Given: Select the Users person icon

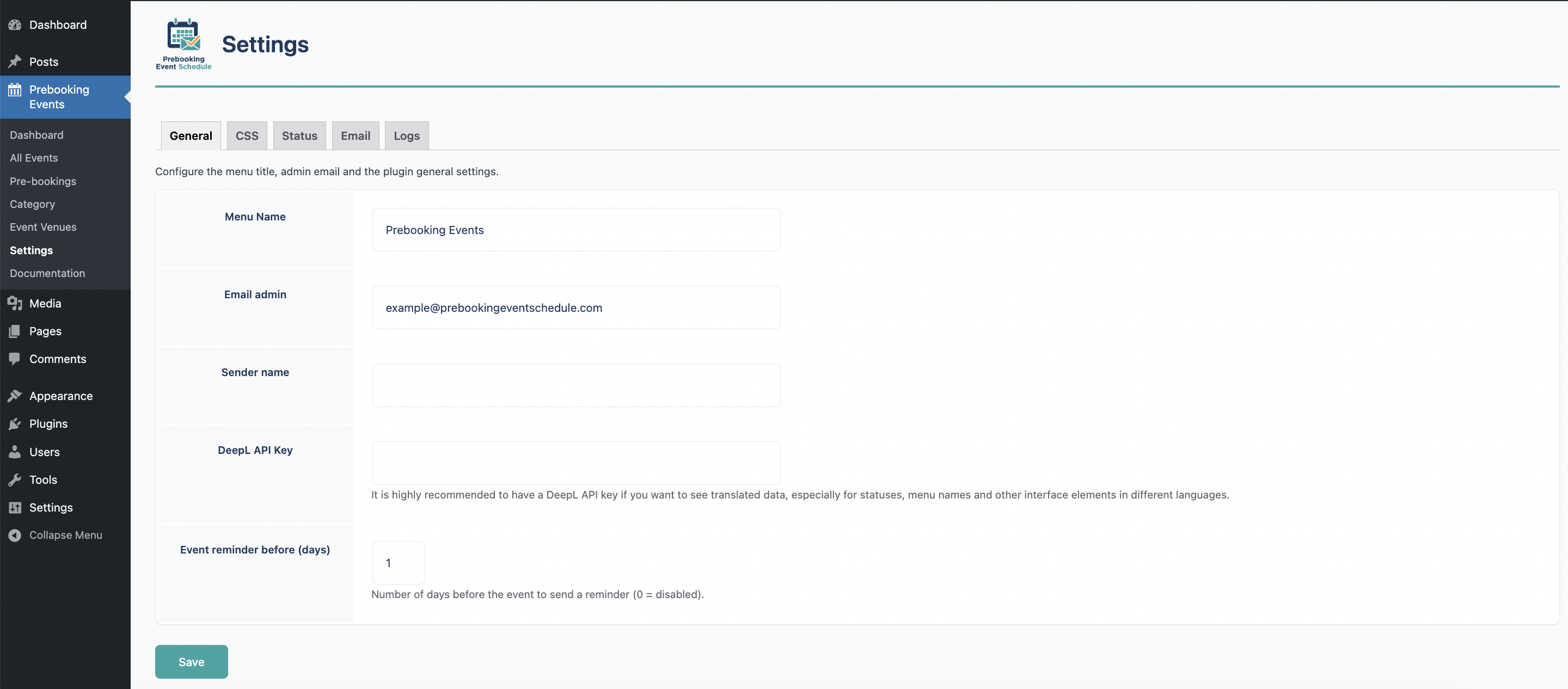Looking at the screenshot, I should 15,452.
